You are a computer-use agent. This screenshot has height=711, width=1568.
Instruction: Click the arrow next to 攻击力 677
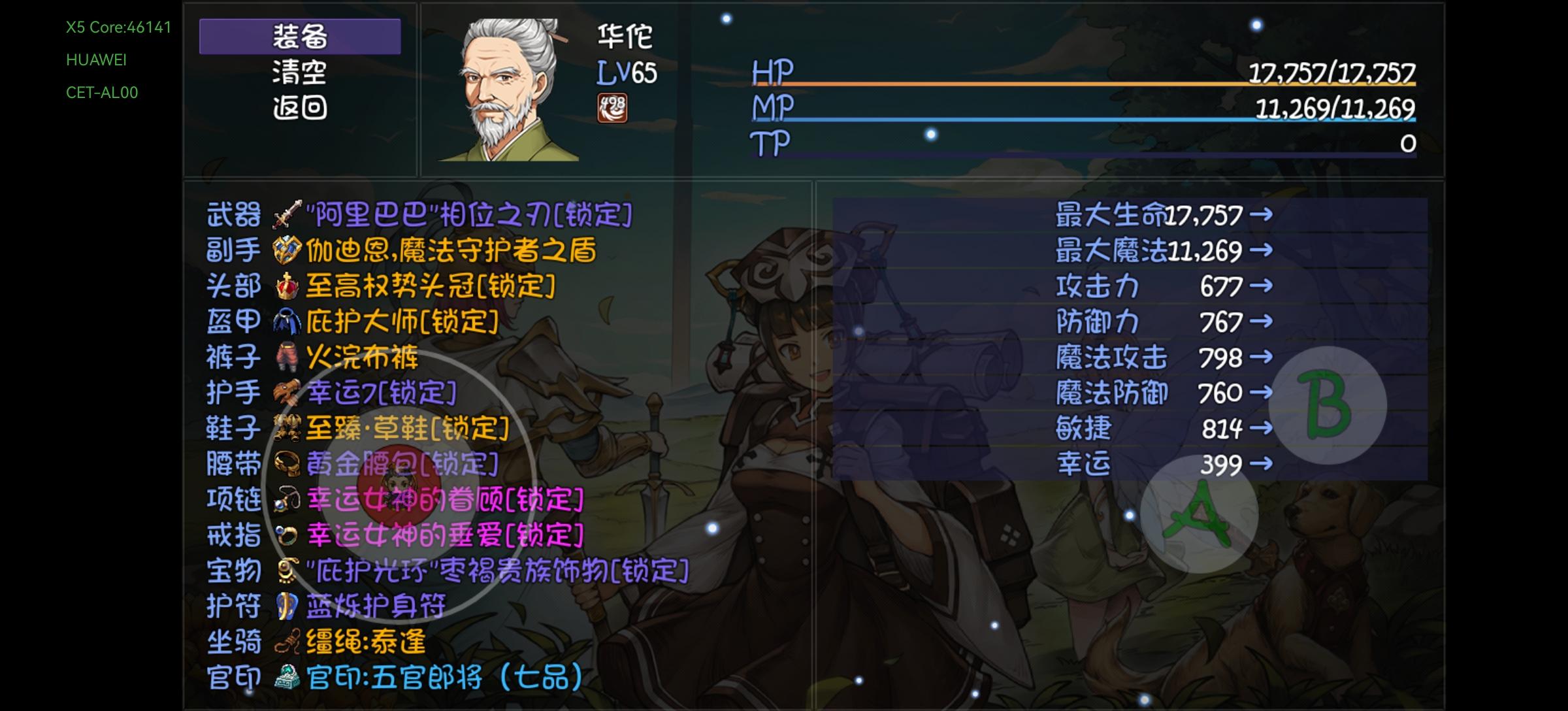(x=1260, y=286)
